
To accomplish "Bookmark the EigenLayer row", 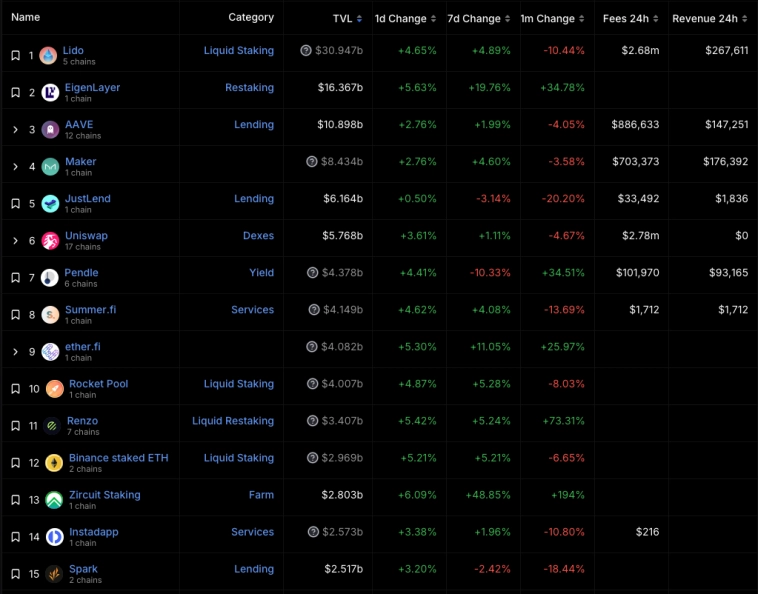I will click(15, 92).
